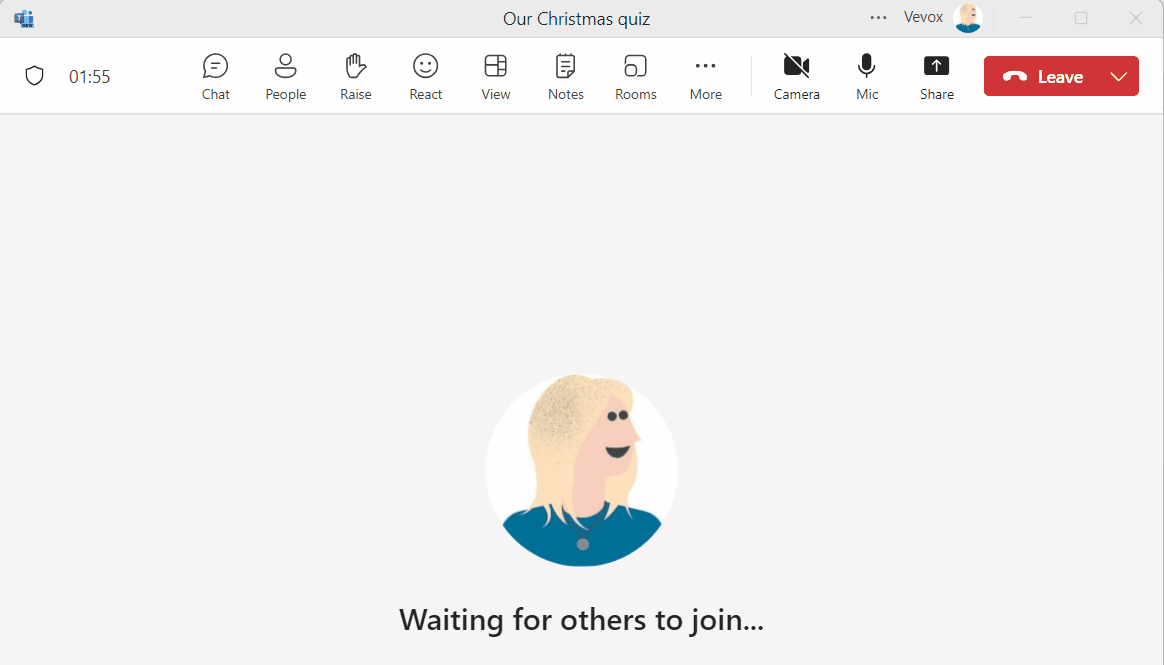Open More meeting actions

[x=705, y=75]
